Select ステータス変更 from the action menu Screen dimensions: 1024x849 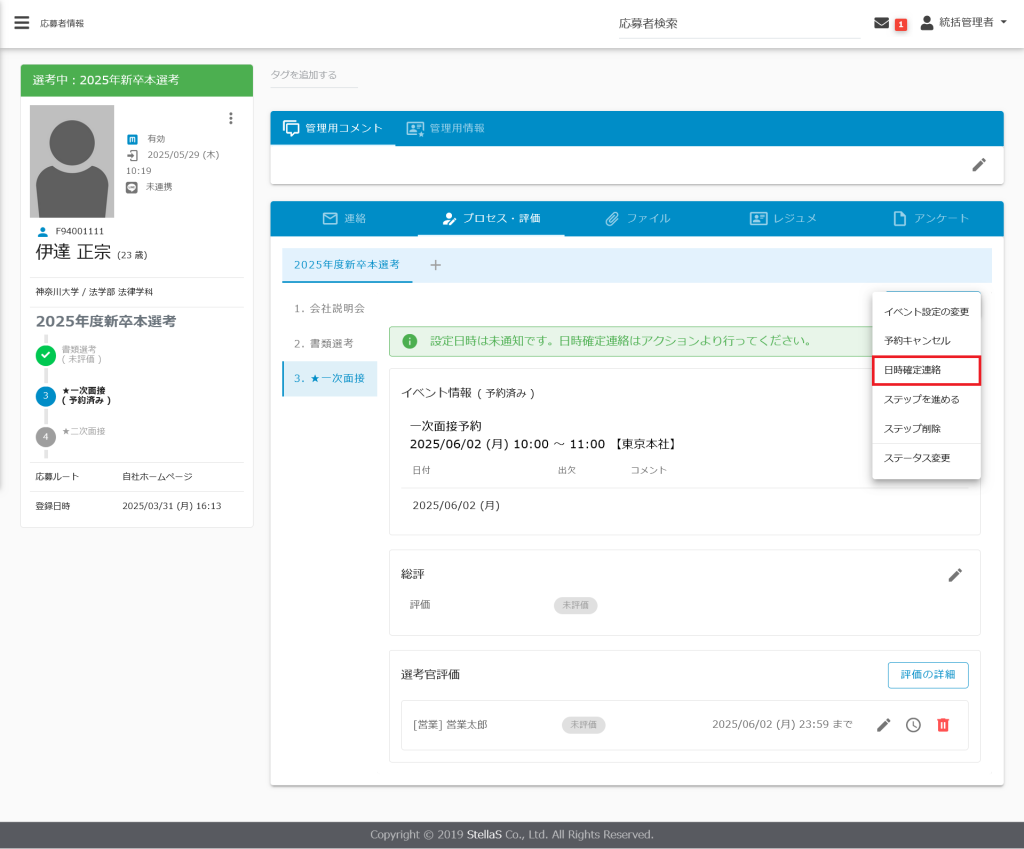point(926,458)
